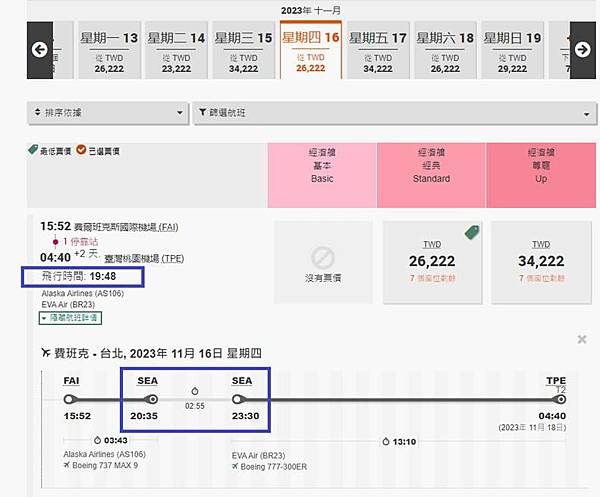This screenshot has height=497, width=600.
Task: Click the Economy Basic column header
Action: [x=322, y=175]
